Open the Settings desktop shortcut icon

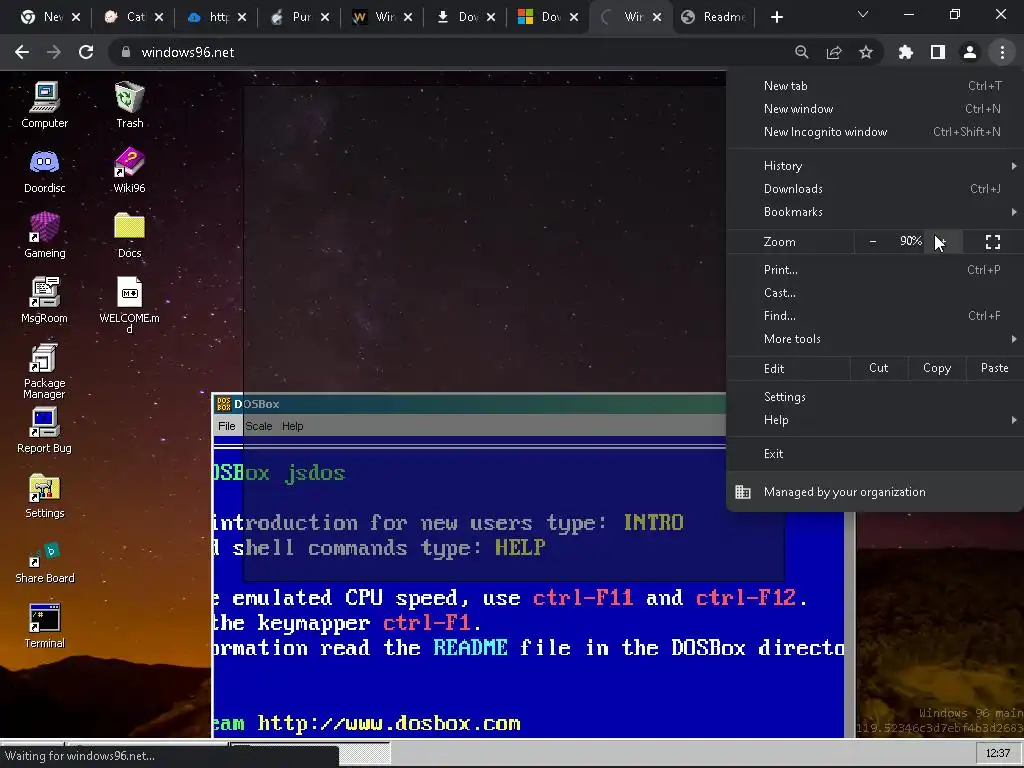[44, 496]
